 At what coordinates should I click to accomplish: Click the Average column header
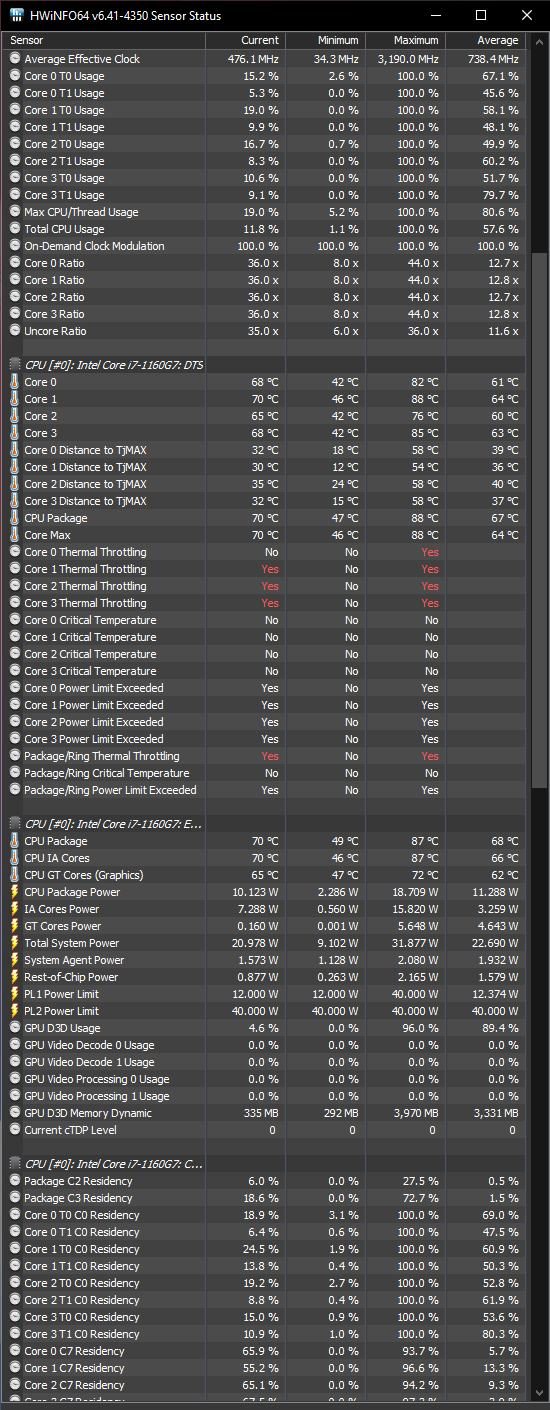[485, 40]
